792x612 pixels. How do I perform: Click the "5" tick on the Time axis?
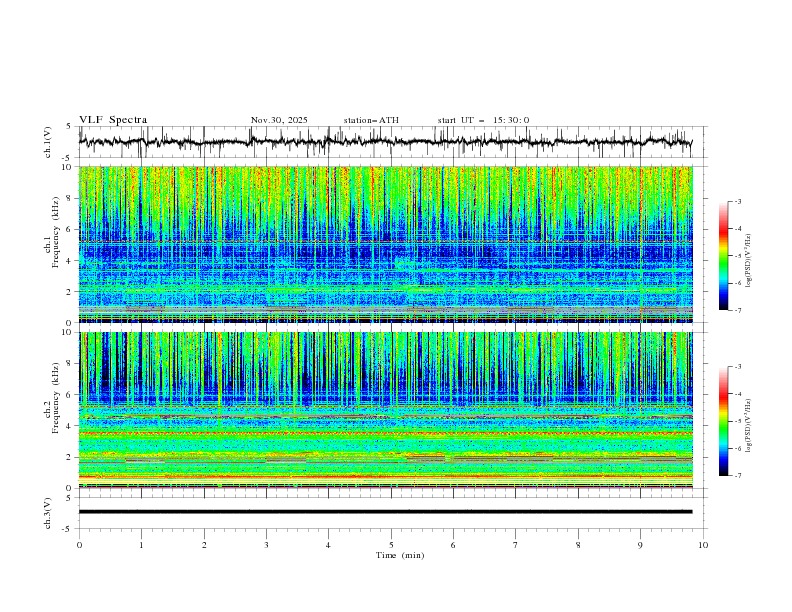click(391, 545)
